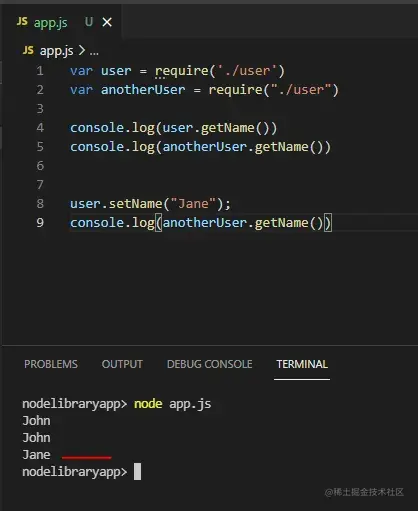The image size is (418, 511).
Task: Click the untracked U status indicator
Action: [89, 22]
